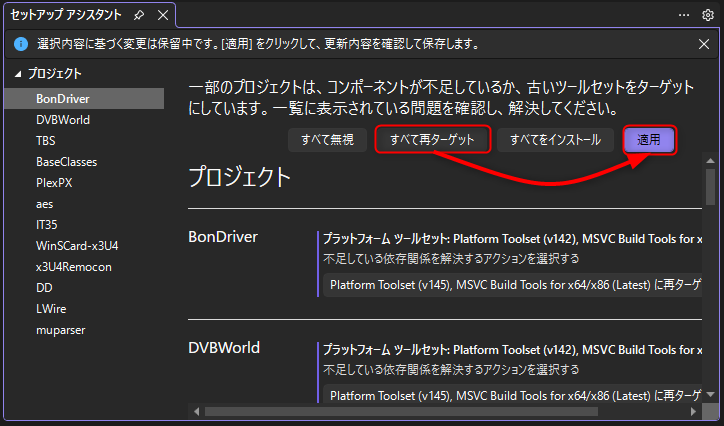Click the すべて再ターゲット button
The width and height of the screenshot is (724, 426).
(x=432, y=140)
